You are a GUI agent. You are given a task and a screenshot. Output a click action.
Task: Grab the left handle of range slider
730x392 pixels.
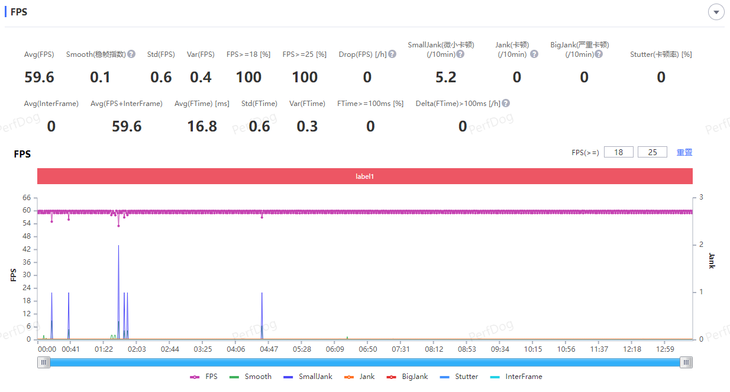(43, 362)
